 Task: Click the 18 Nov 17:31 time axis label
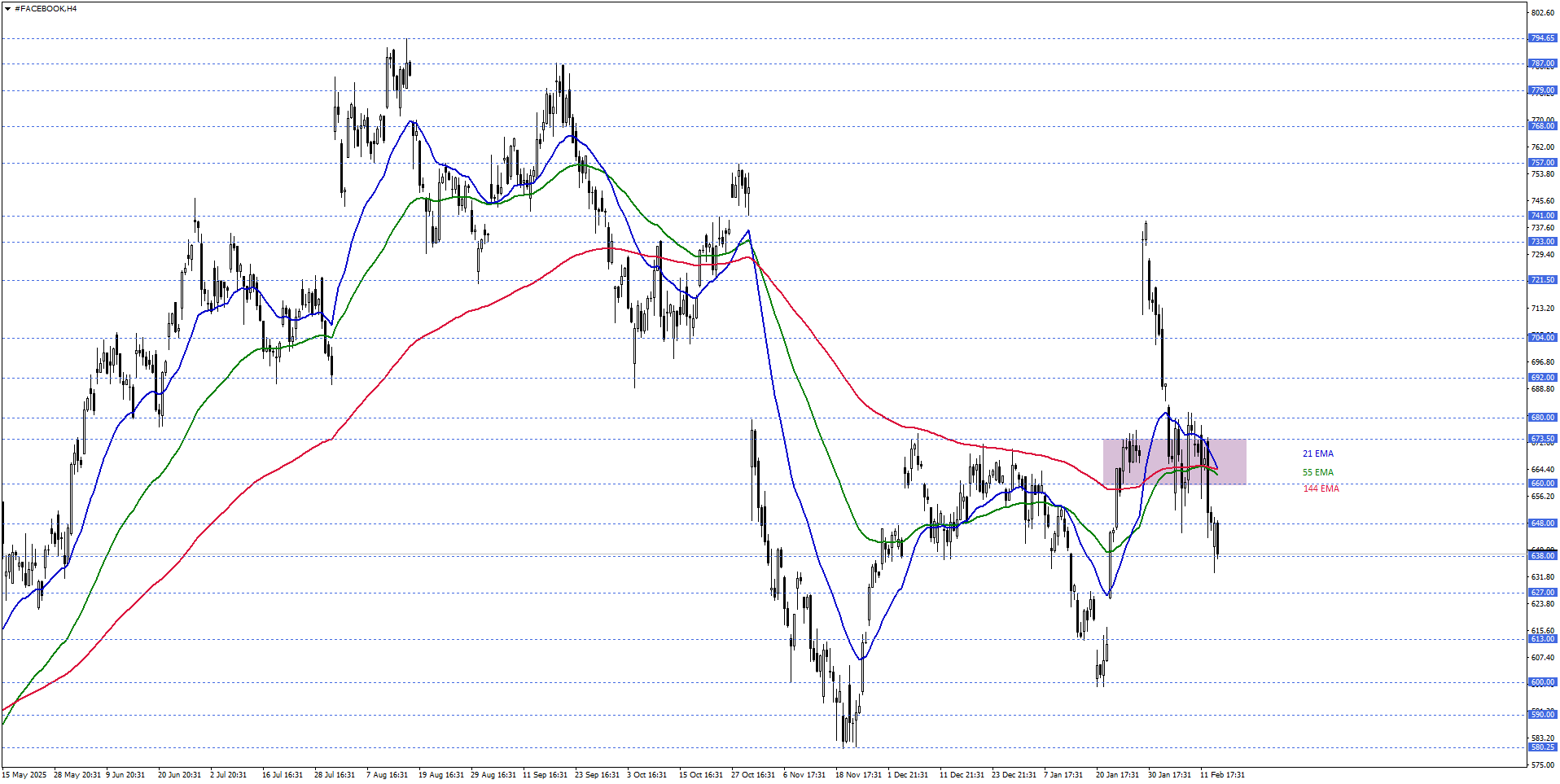click(x=858, y=775)
